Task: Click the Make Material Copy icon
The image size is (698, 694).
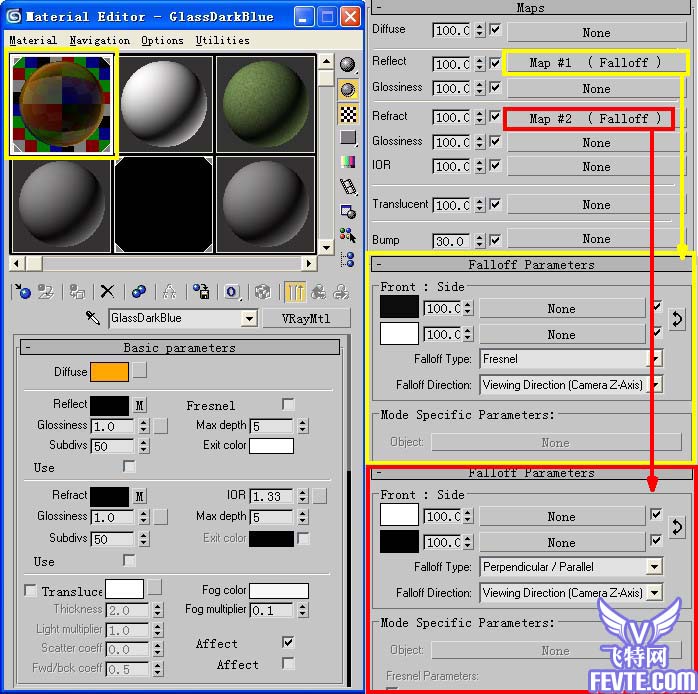Action: click(x=139, y=292)
